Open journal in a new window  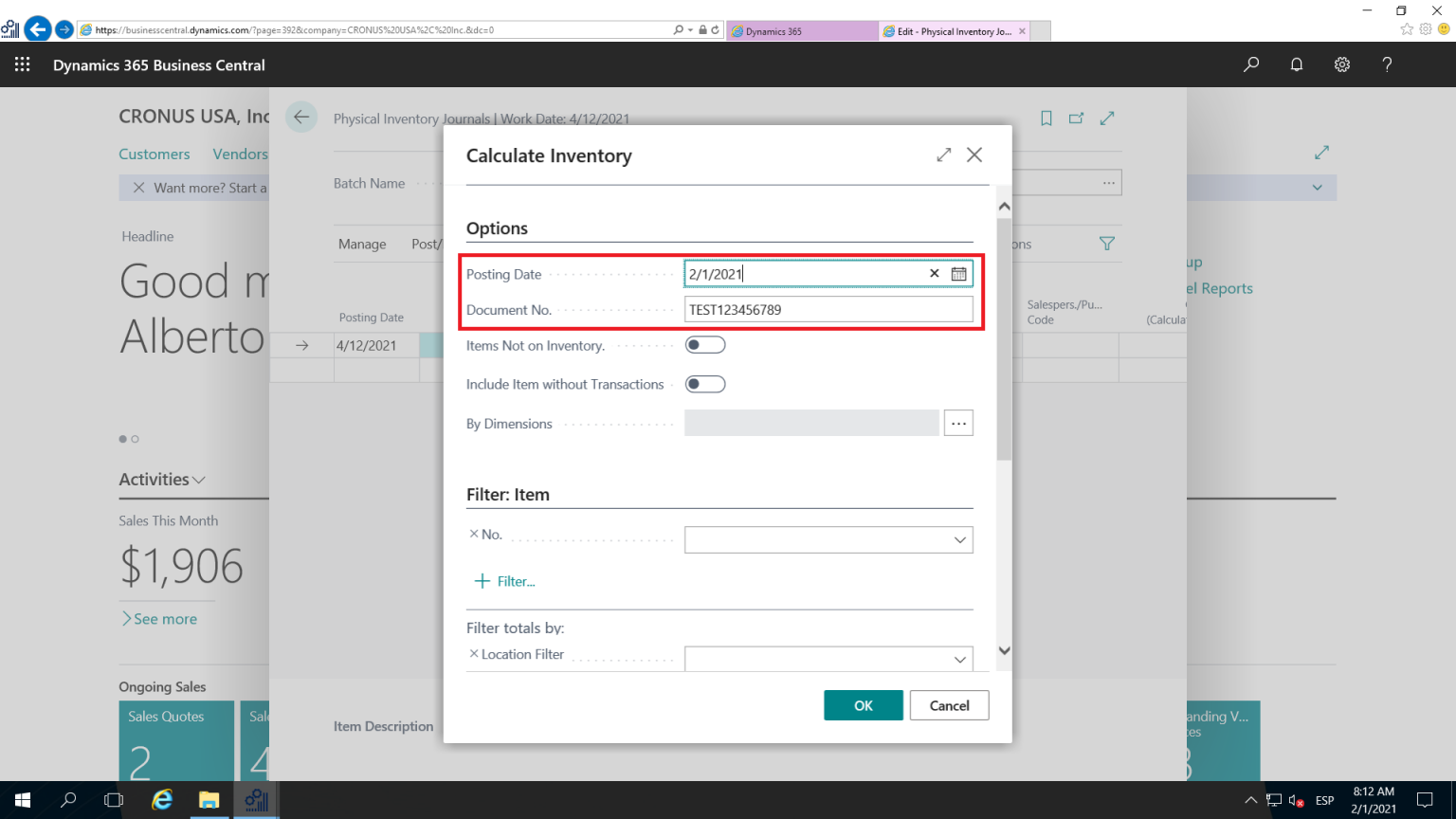coord(1076,118)
